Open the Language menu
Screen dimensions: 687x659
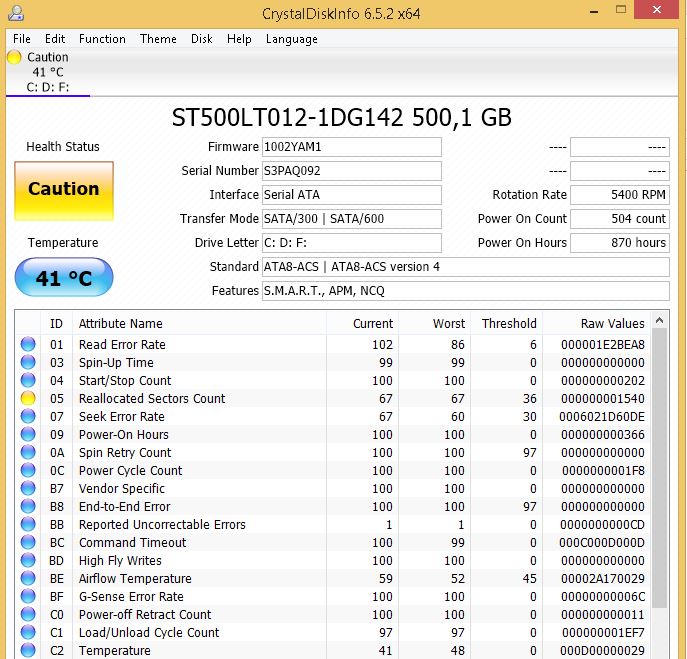[291, 39]
